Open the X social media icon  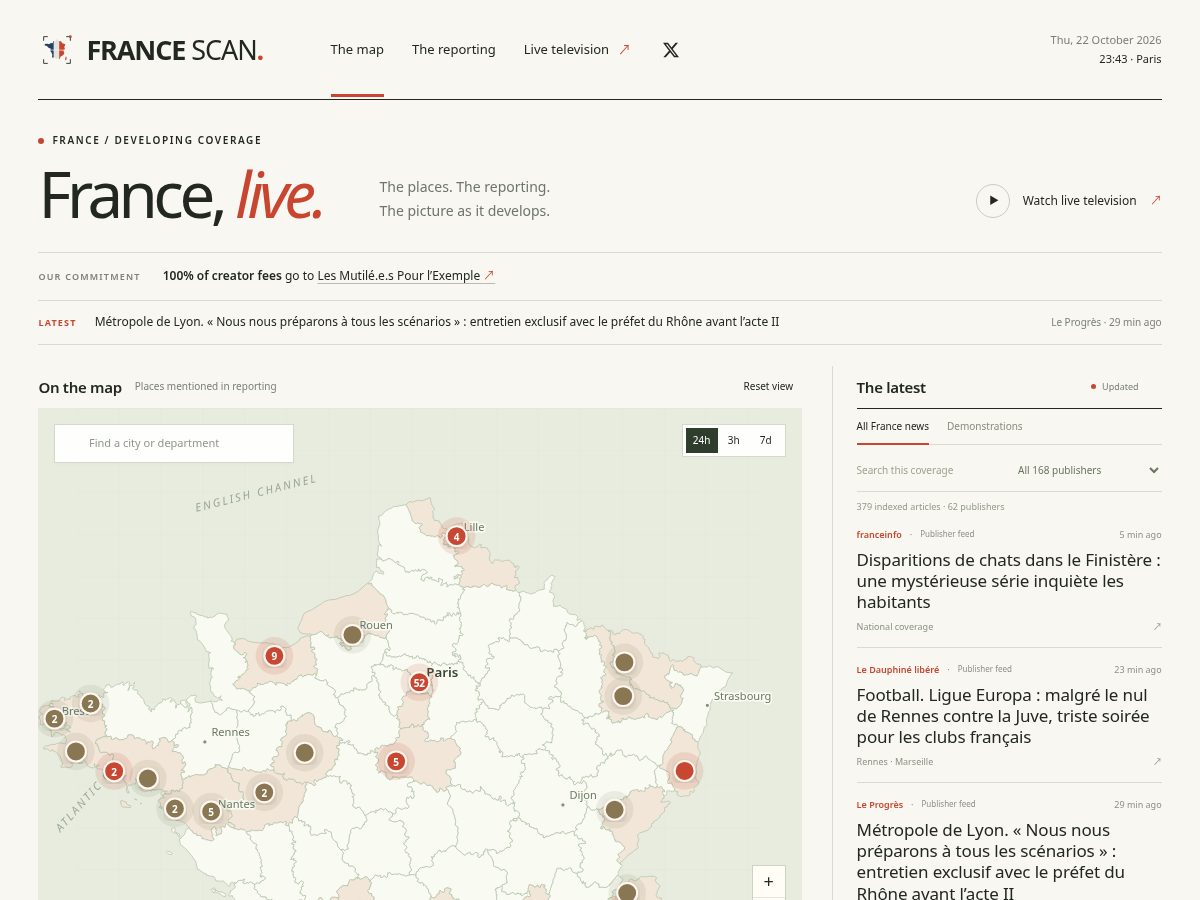pyautogui.click(x=671, y=50)
